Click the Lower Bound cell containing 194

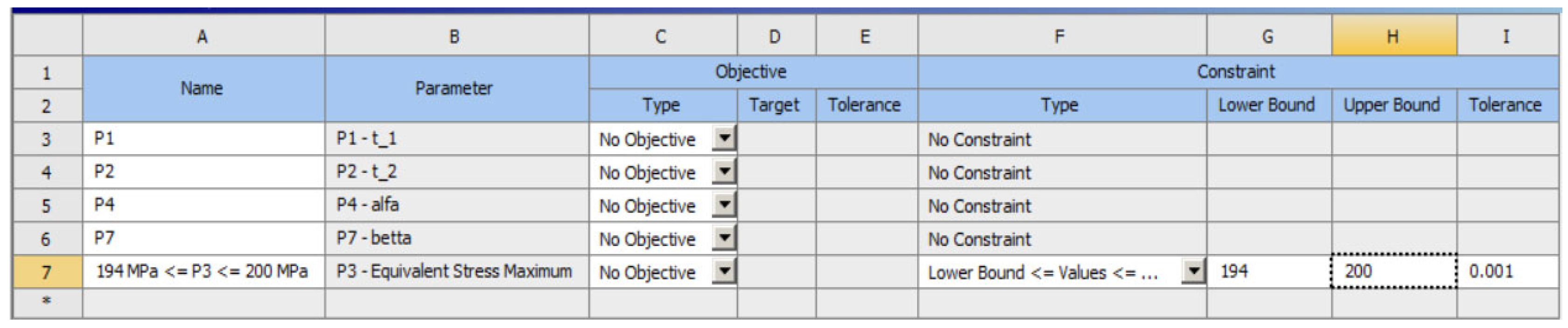[1268, 271]
